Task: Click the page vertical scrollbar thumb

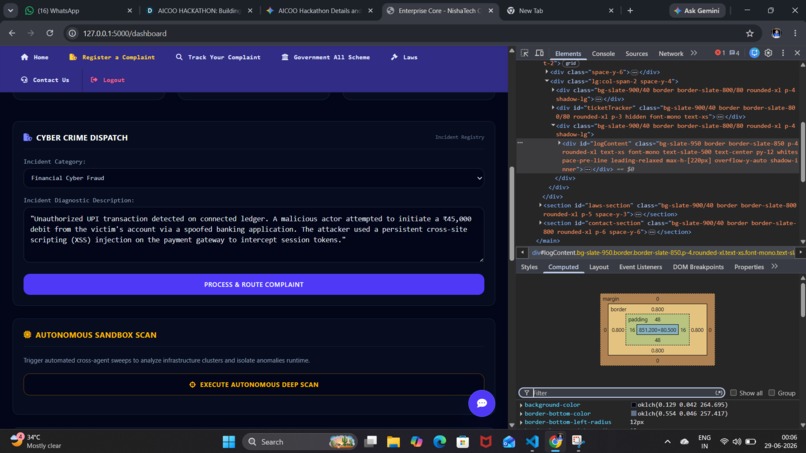Action: [511, 213]
